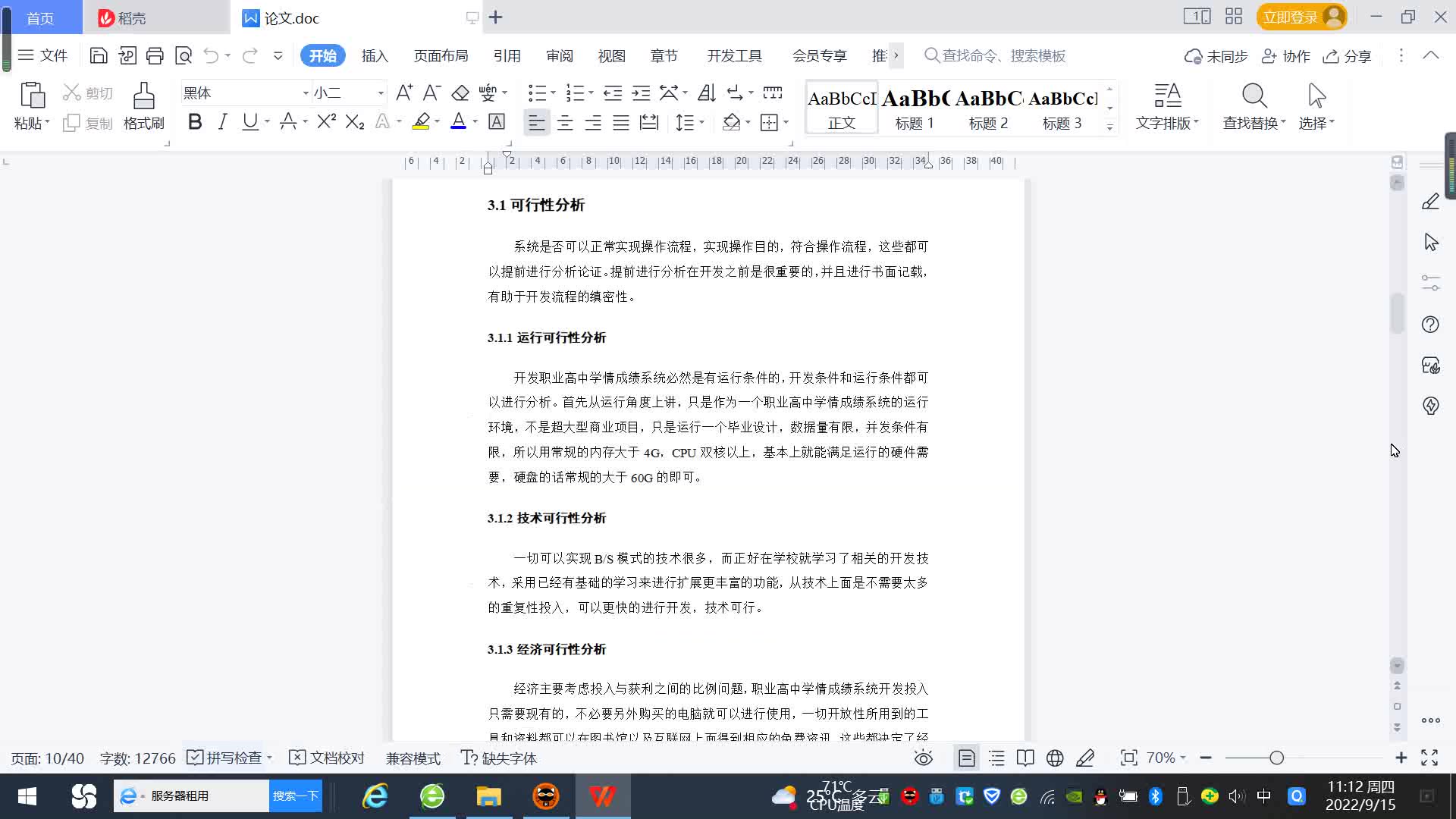Click the zoom slider handle
The image size is (1456, 819).
tap(1276, 758)
